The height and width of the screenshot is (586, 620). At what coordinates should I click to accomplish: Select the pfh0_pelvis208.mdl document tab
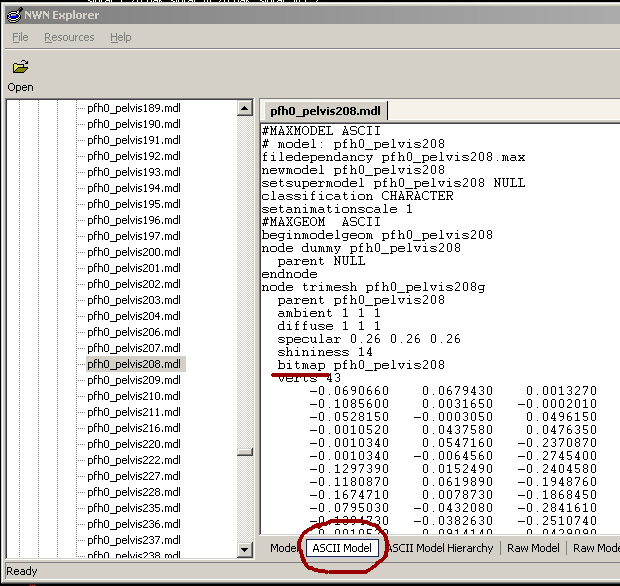pyautogui.click(x=325, y=111)
